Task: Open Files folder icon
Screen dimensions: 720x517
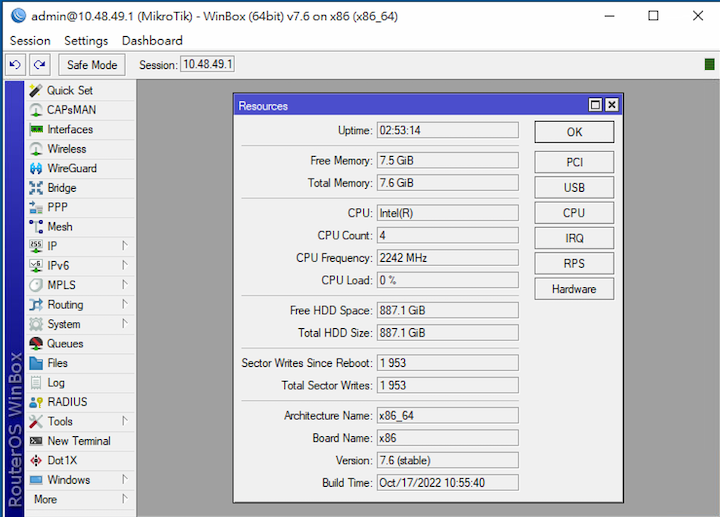Action: pos(36,363)
